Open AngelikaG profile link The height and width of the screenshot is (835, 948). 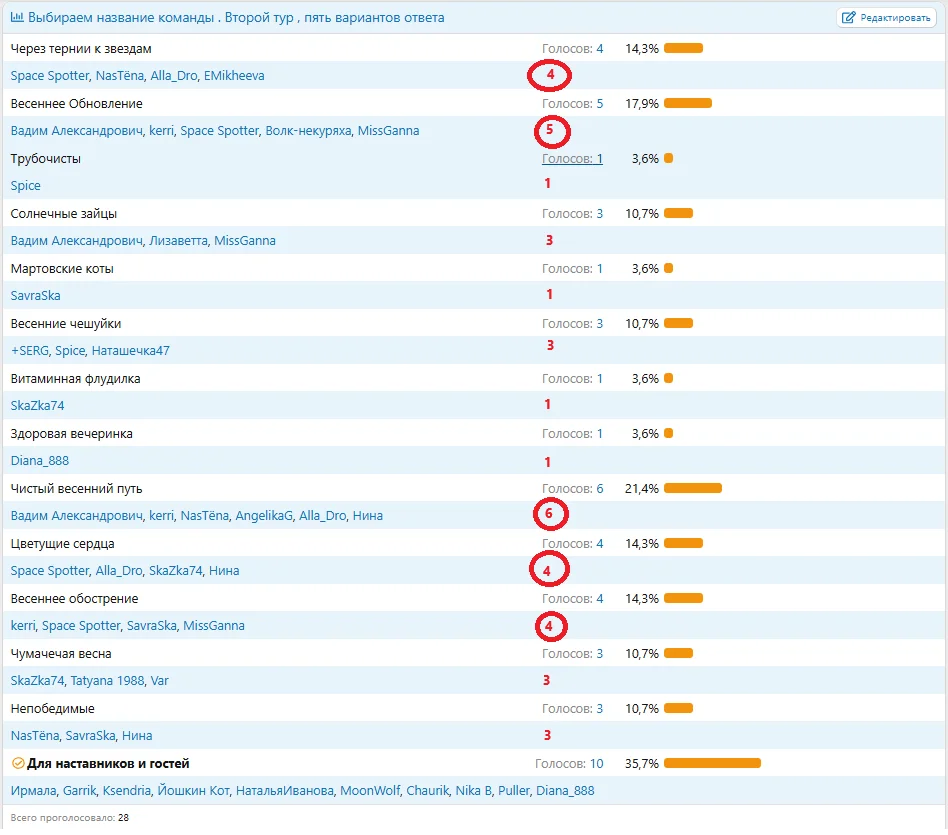point(264,516)
